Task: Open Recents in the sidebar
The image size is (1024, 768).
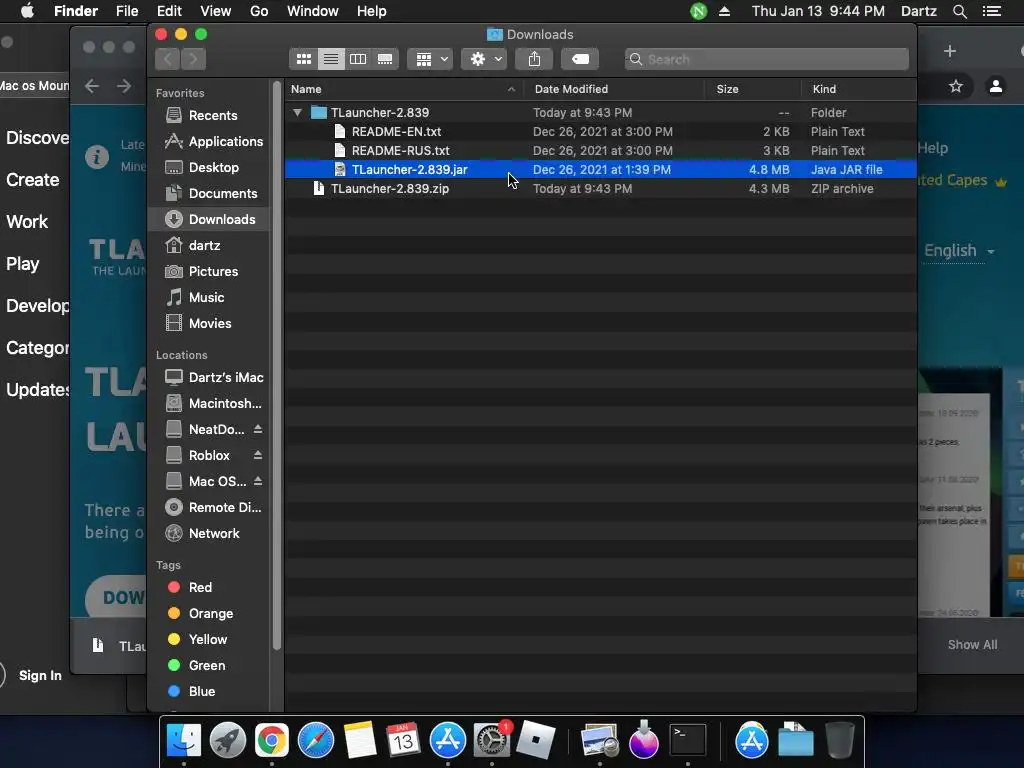Action: click(x=209, y=116)
